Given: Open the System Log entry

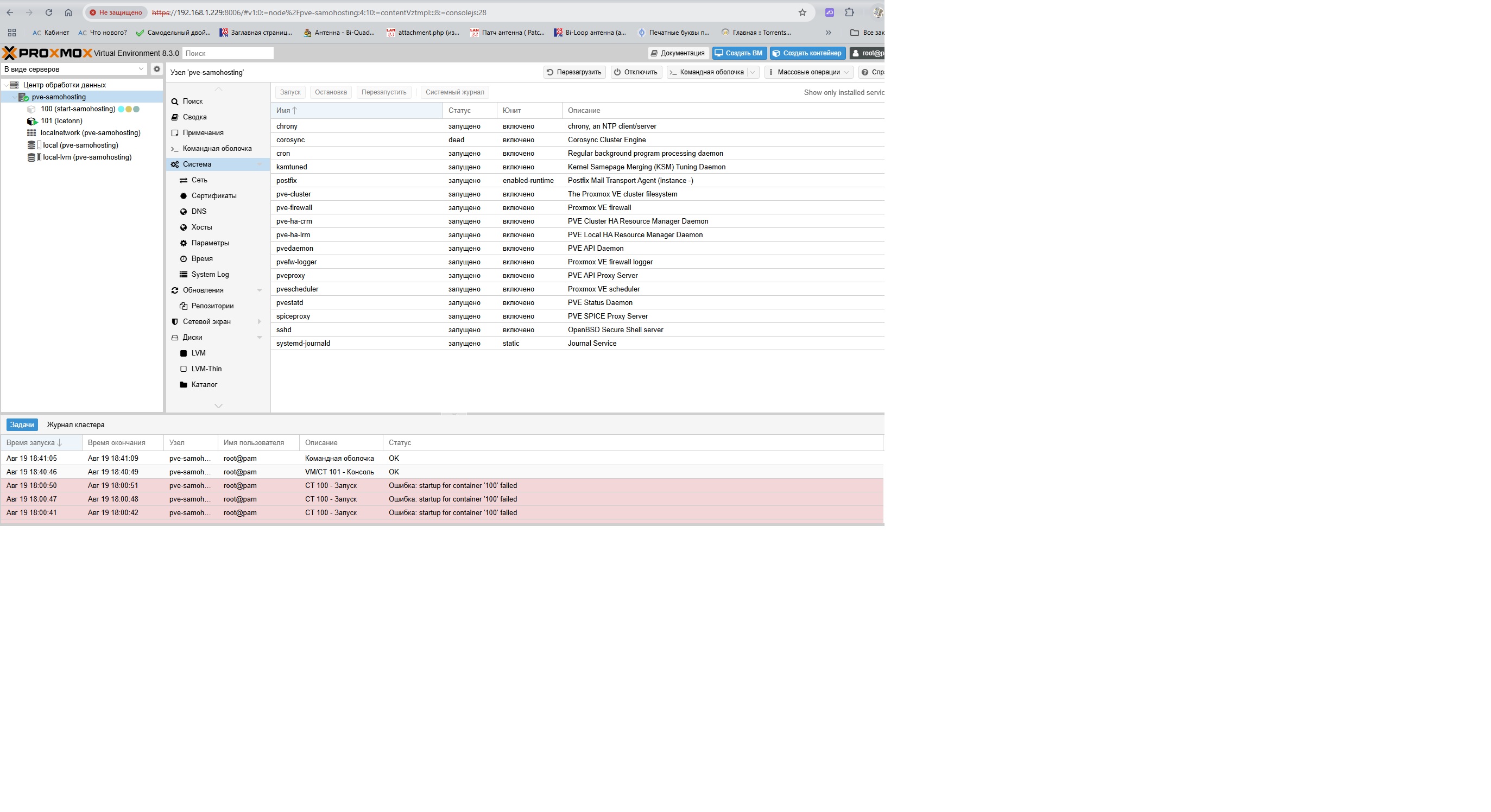Looking at the screenshot, I should [210, 274].
